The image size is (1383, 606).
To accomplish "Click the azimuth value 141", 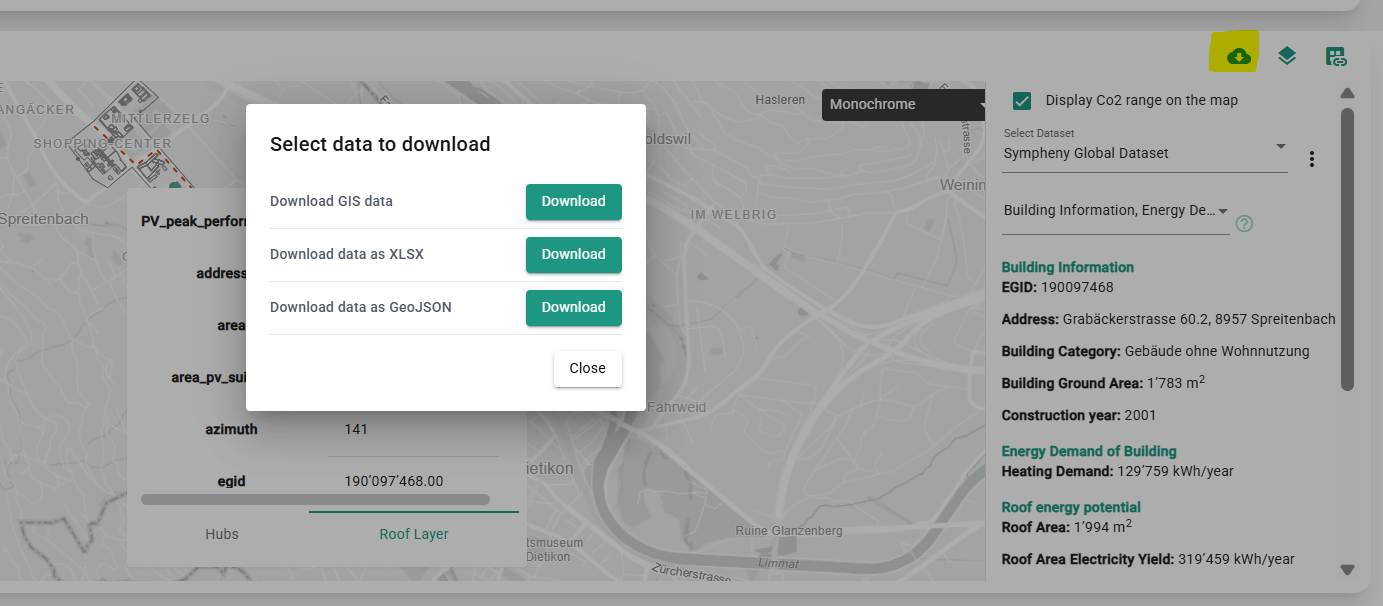I will pos(356,429).
